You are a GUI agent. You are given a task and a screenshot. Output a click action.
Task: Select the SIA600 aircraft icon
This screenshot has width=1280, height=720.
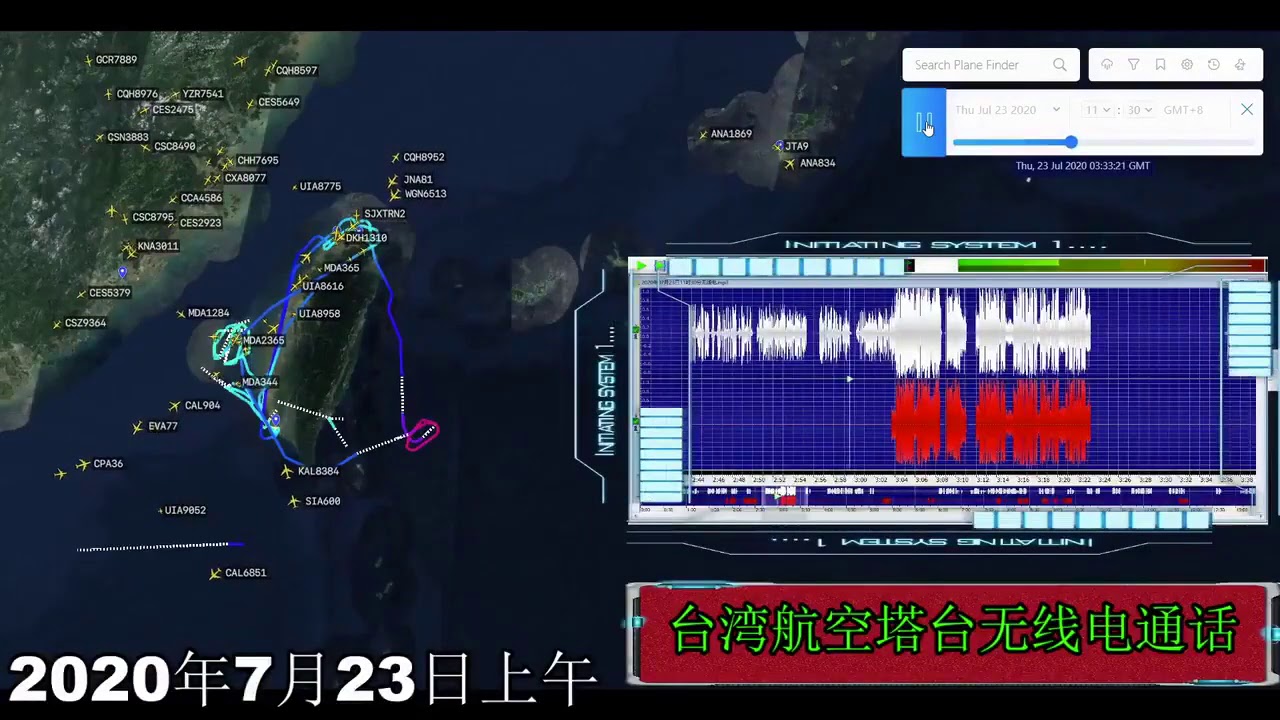pyautogui.click(x=294, y=501)
